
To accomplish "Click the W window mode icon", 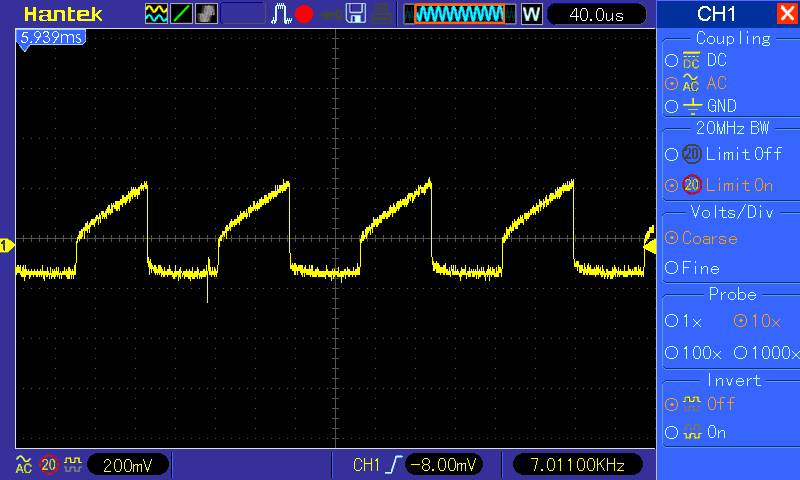I will 531,14.
